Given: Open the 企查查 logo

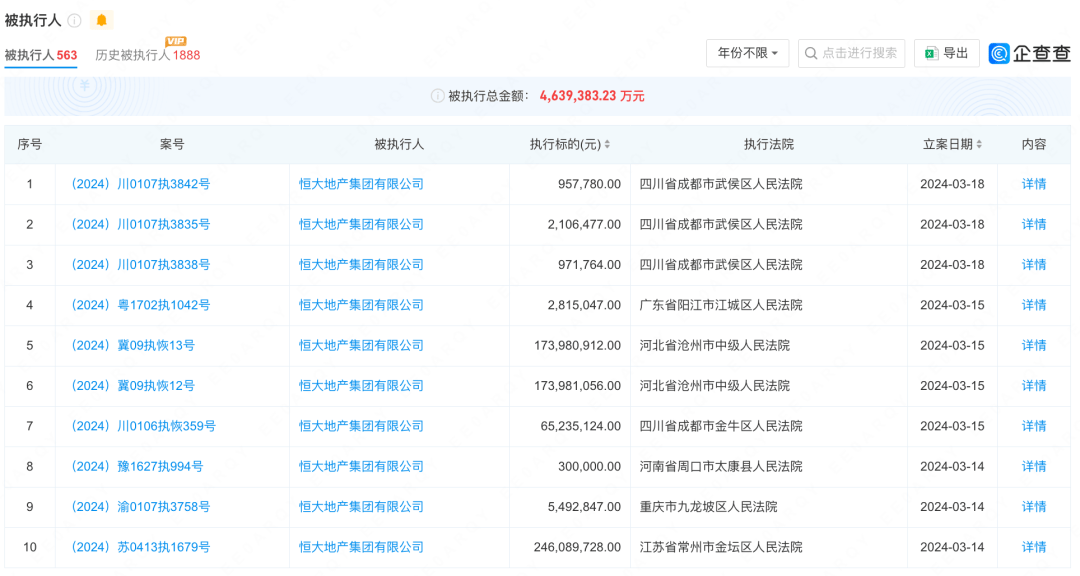Looking at the screenshot, I should click(x=1028, y=53).
